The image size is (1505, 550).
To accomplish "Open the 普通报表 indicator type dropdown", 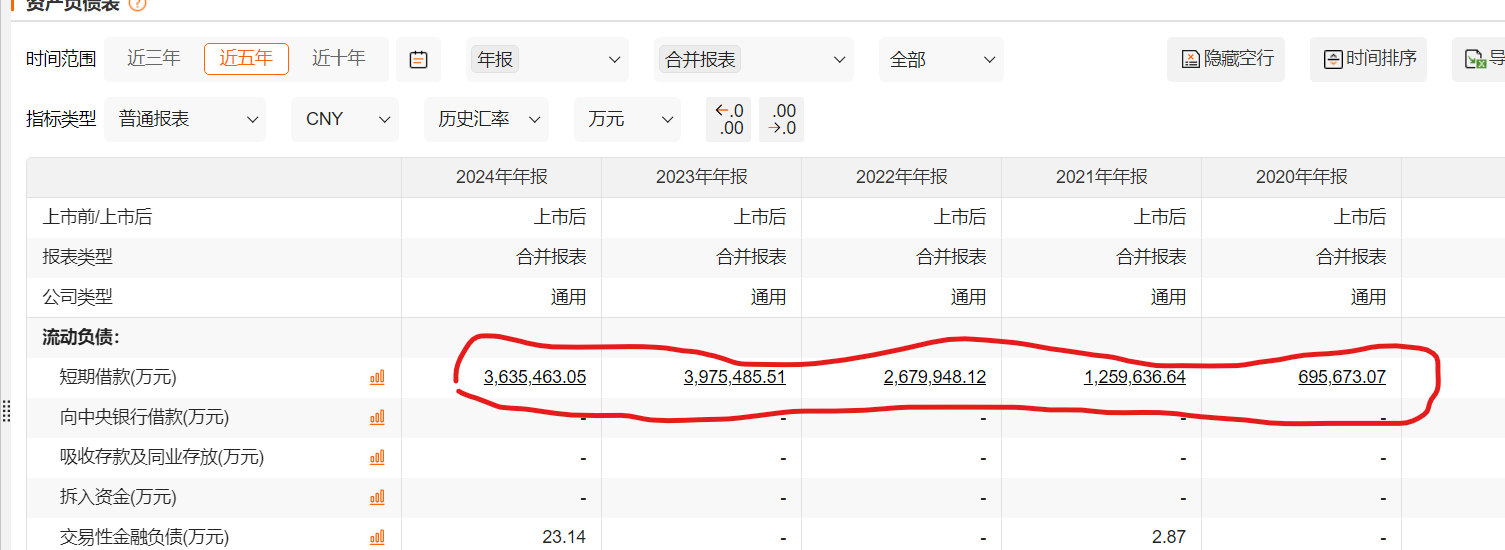I will 185,119.
